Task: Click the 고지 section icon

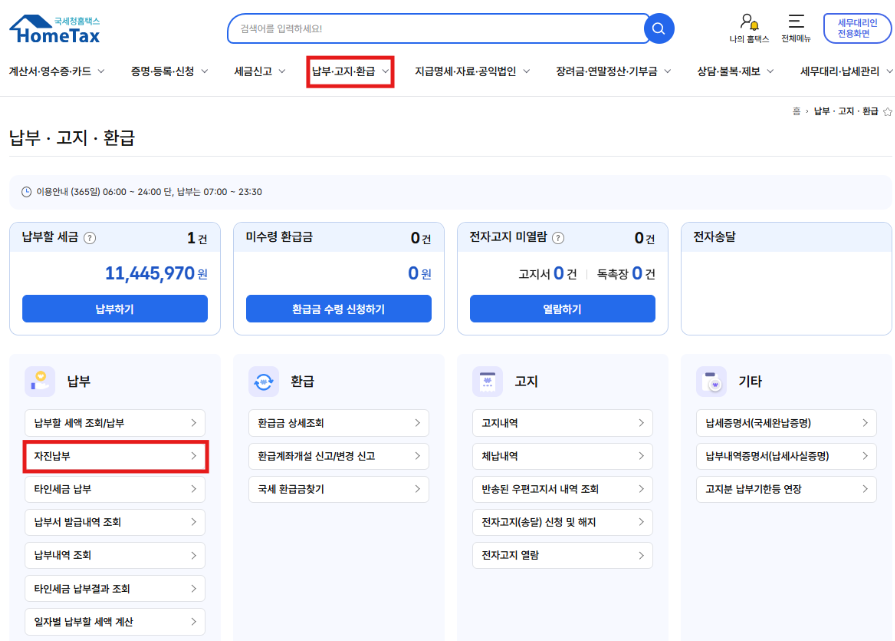Action: (487, 381)
